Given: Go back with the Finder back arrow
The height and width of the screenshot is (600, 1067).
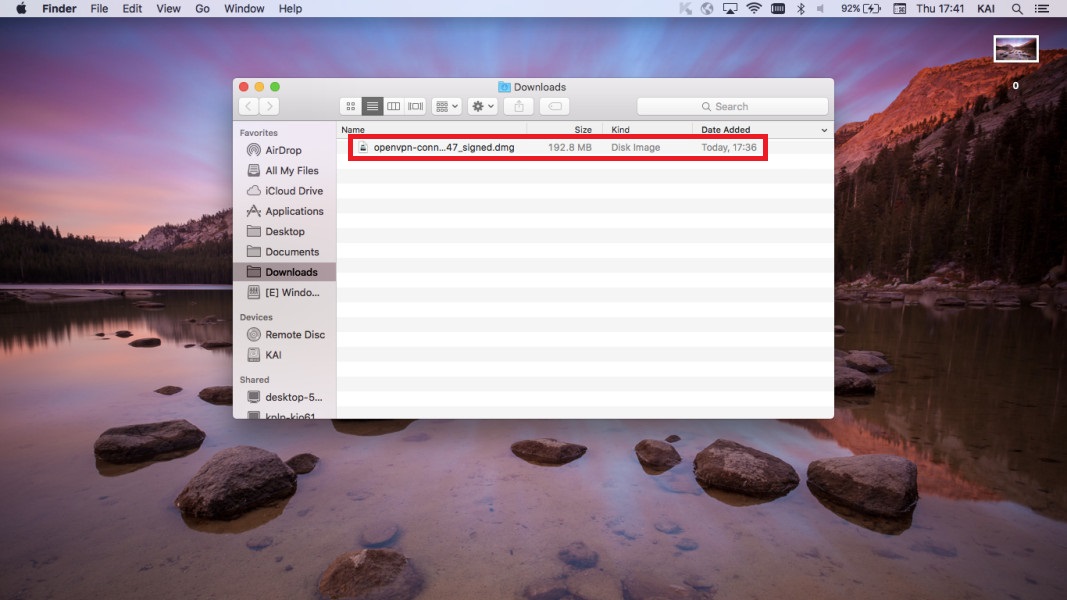Looking at the screenshot, I should click(x=248, y=106).
